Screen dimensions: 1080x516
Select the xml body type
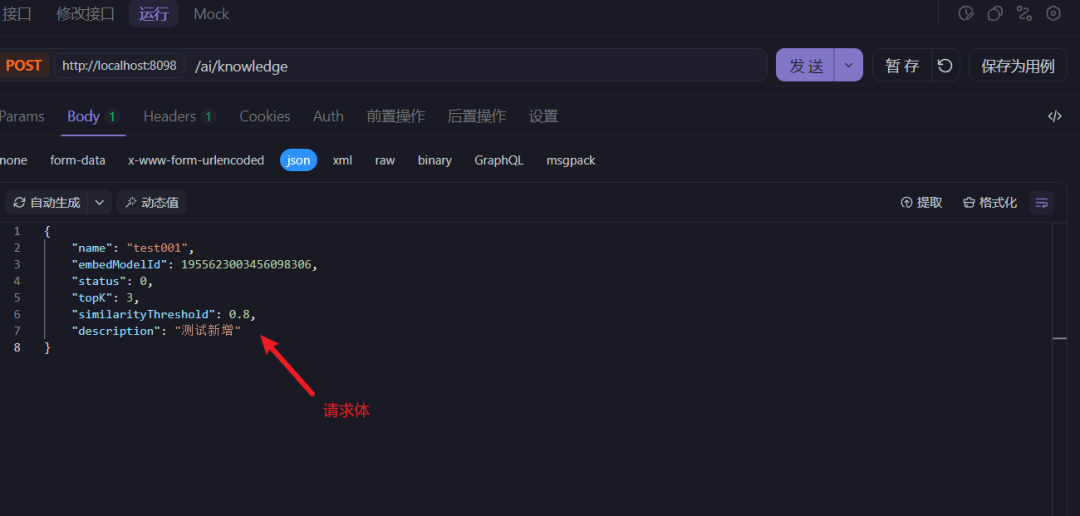342,161
